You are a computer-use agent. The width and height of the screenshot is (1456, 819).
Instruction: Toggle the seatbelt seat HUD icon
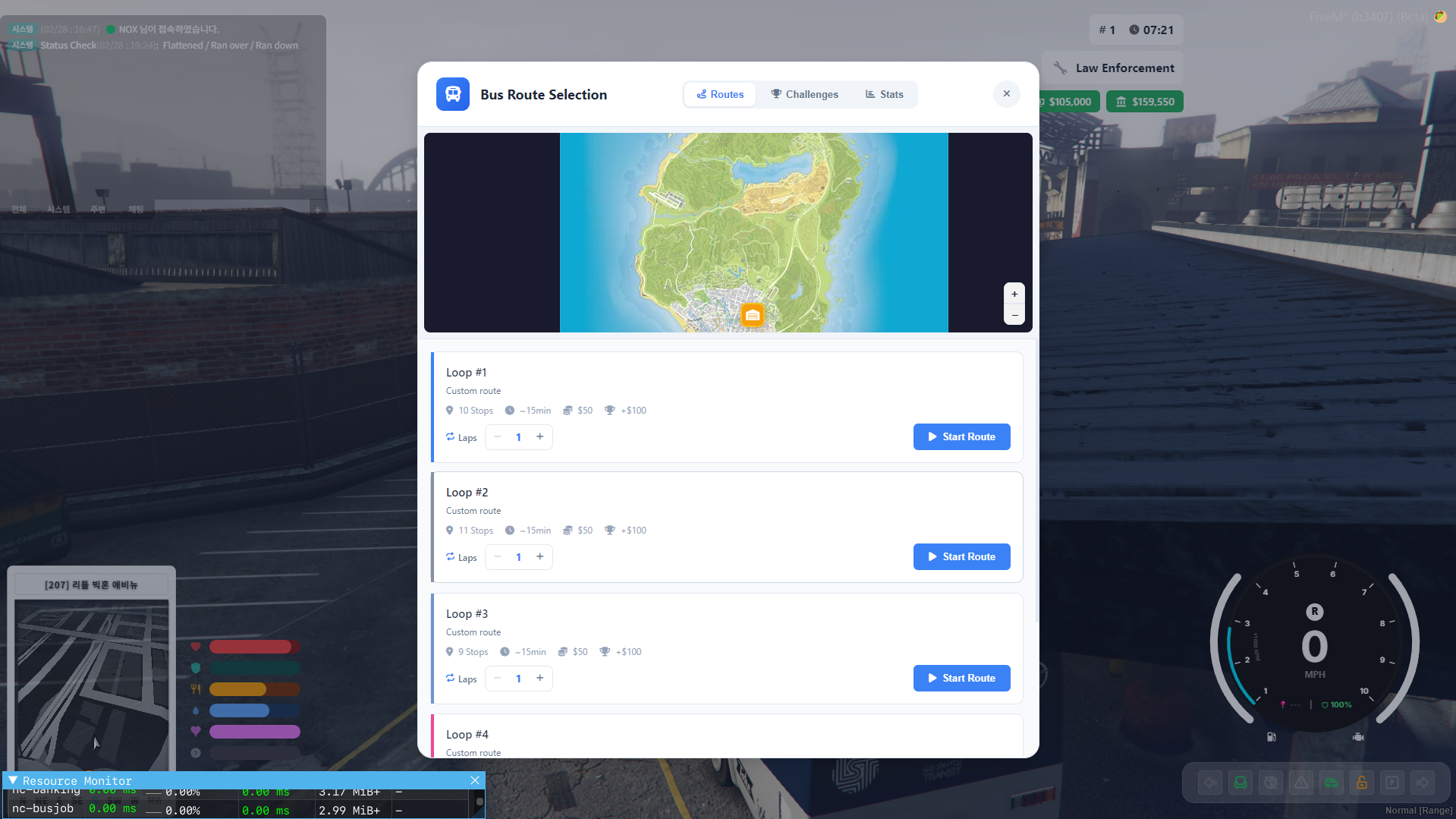[x=1241, y=783]
